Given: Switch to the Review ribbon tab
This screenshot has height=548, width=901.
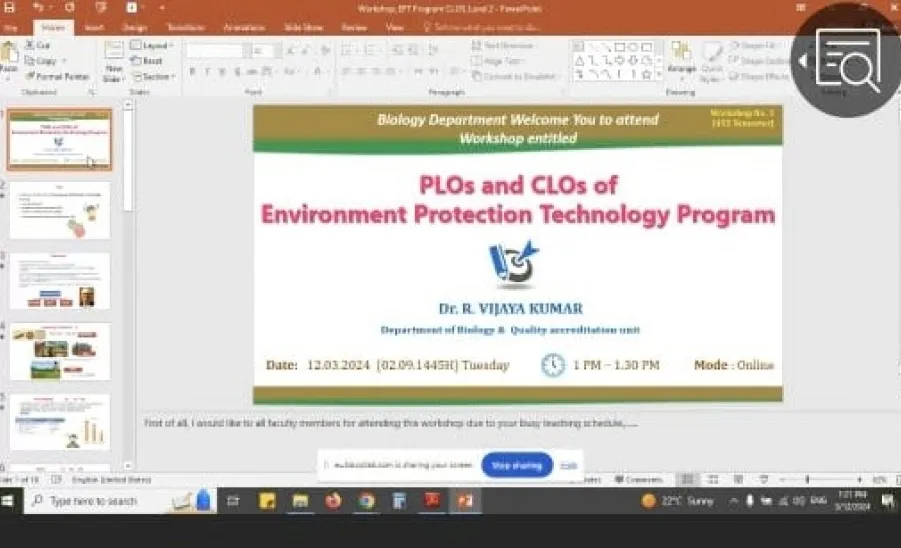Looking at the screenshot, I should pyautogui.click(x=354, y=27).
